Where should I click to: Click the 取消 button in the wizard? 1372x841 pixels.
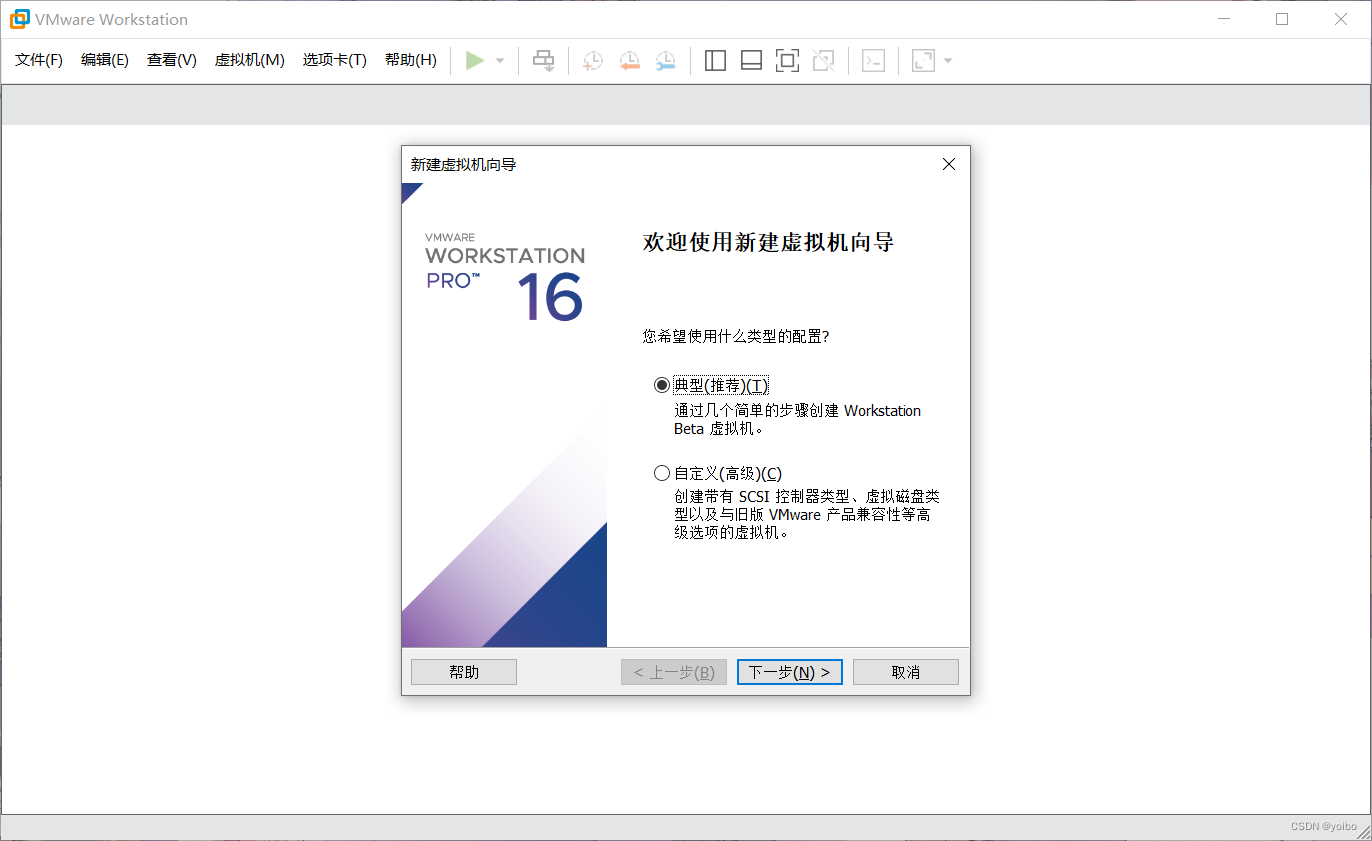(x=906, y=672)
